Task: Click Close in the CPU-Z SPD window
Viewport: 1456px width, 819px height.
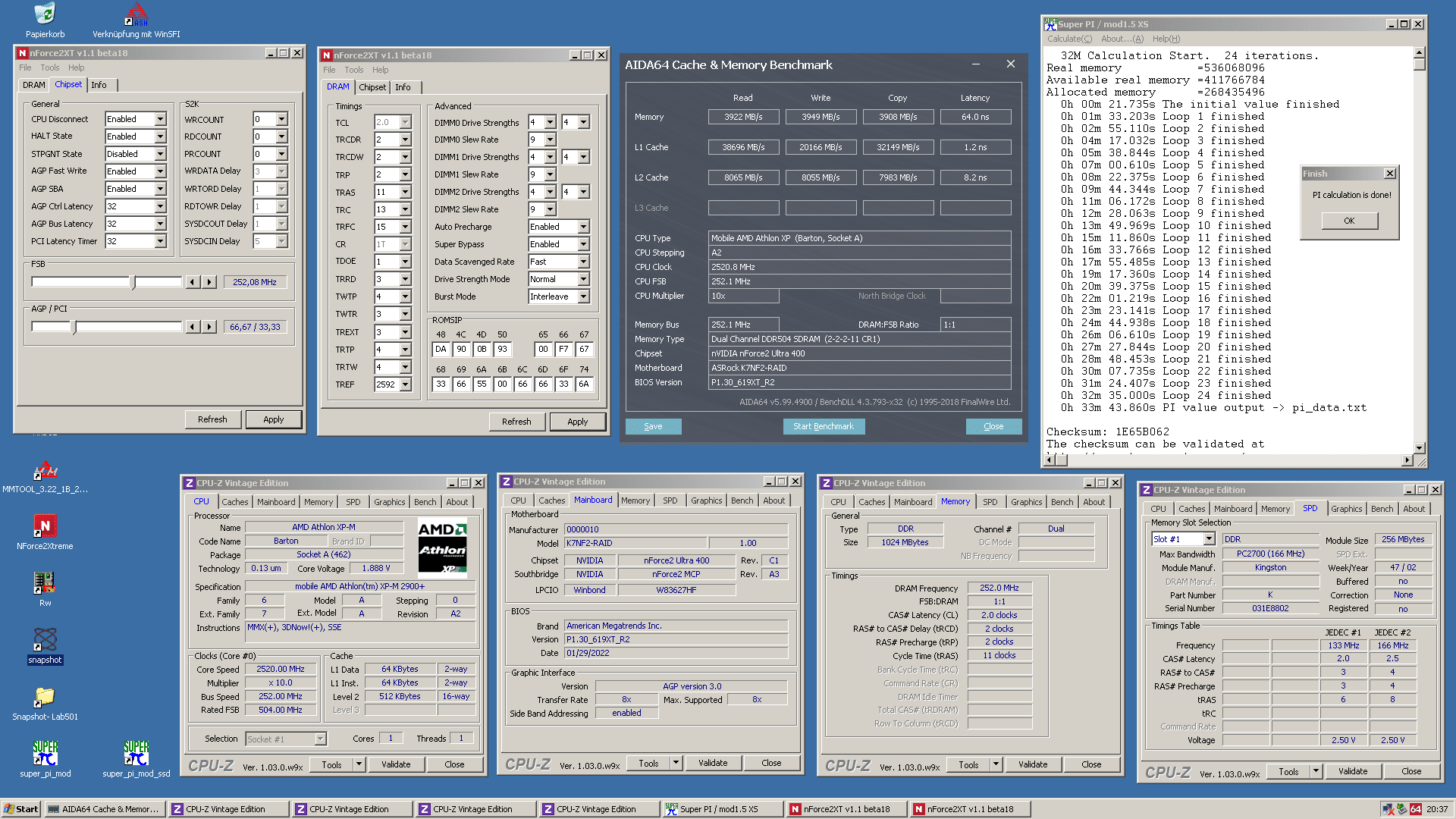Action: tap(1410, 771)
